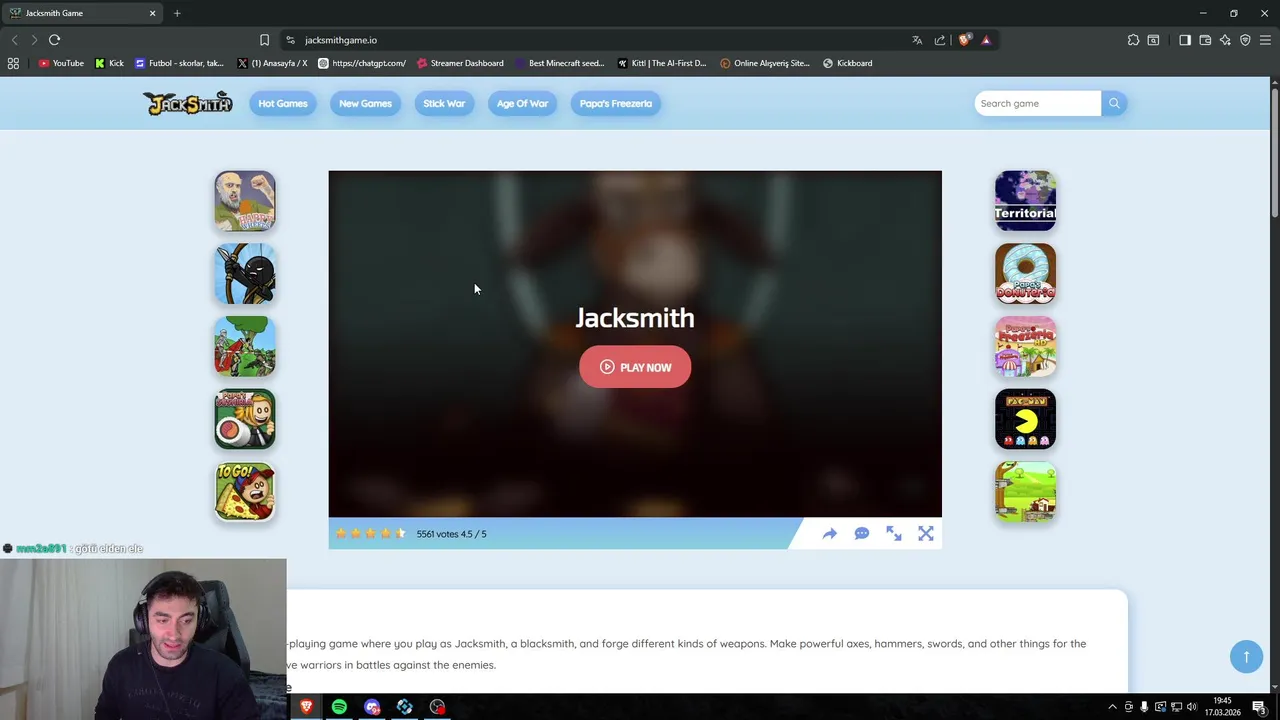
Task: Show hidden system tray icons
Action: [1112, 707]
